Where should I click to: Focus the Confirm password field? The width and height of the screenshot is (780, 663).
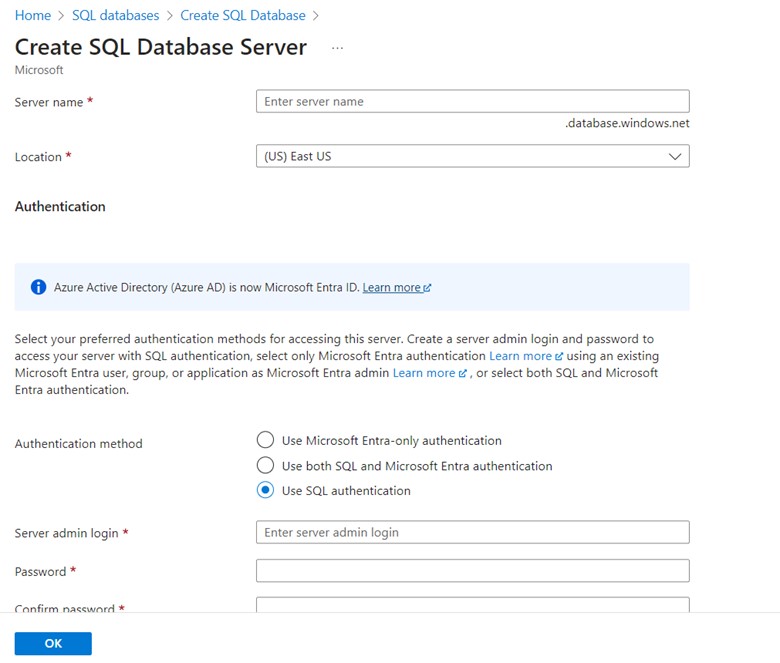point(472,605)
